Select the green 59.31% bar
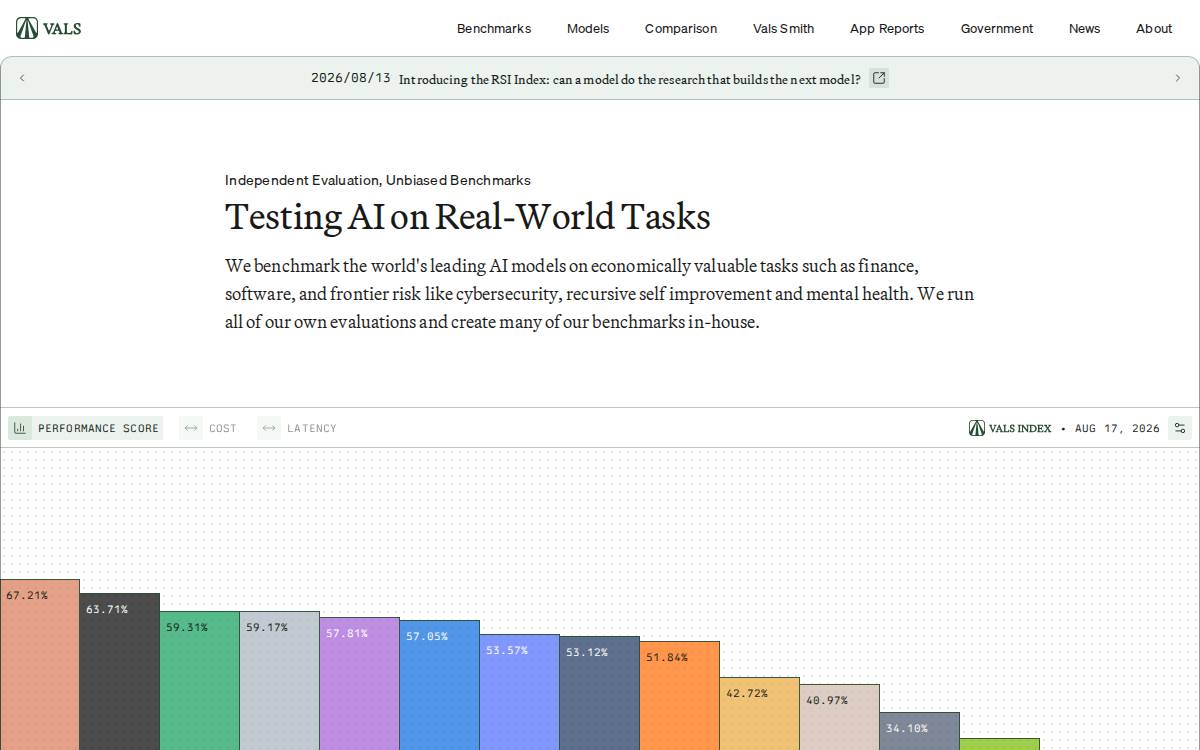The height and width of the screenshot is (750, 1200). coord(200,680)
